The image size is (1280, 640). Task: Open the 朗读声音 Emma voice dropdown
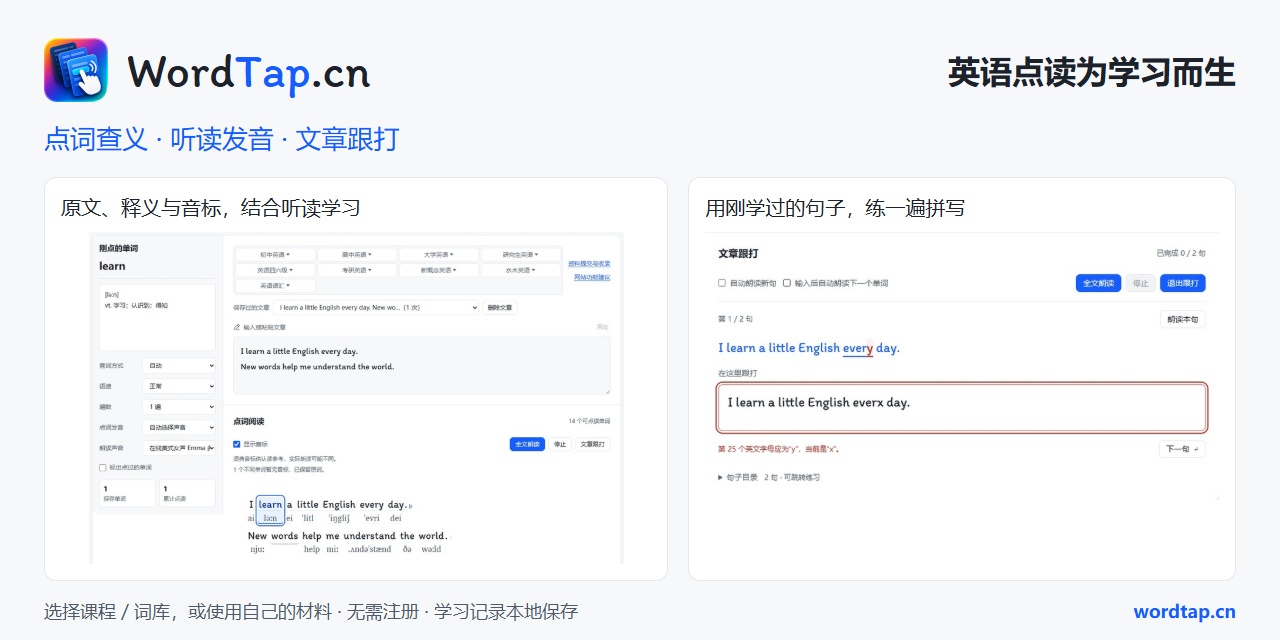click(x=179, y=448)
